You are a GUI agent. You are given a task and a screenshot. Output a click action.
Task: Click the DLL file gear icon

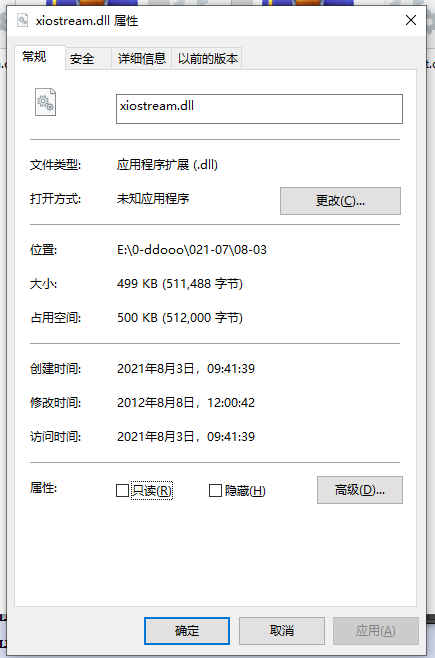pyautogui.click(x=45, y=102)
